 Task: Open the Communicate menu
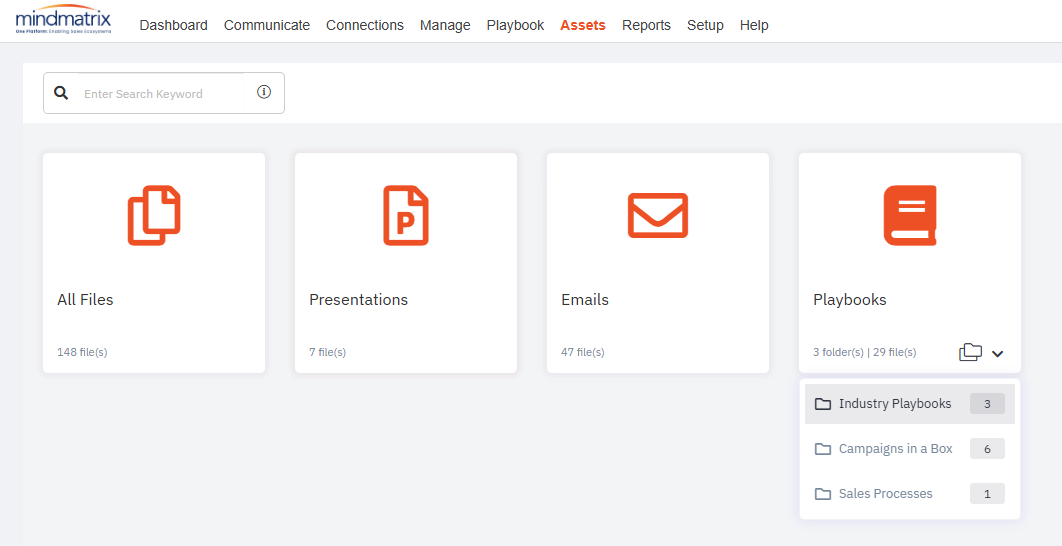(x=267, y=25)
